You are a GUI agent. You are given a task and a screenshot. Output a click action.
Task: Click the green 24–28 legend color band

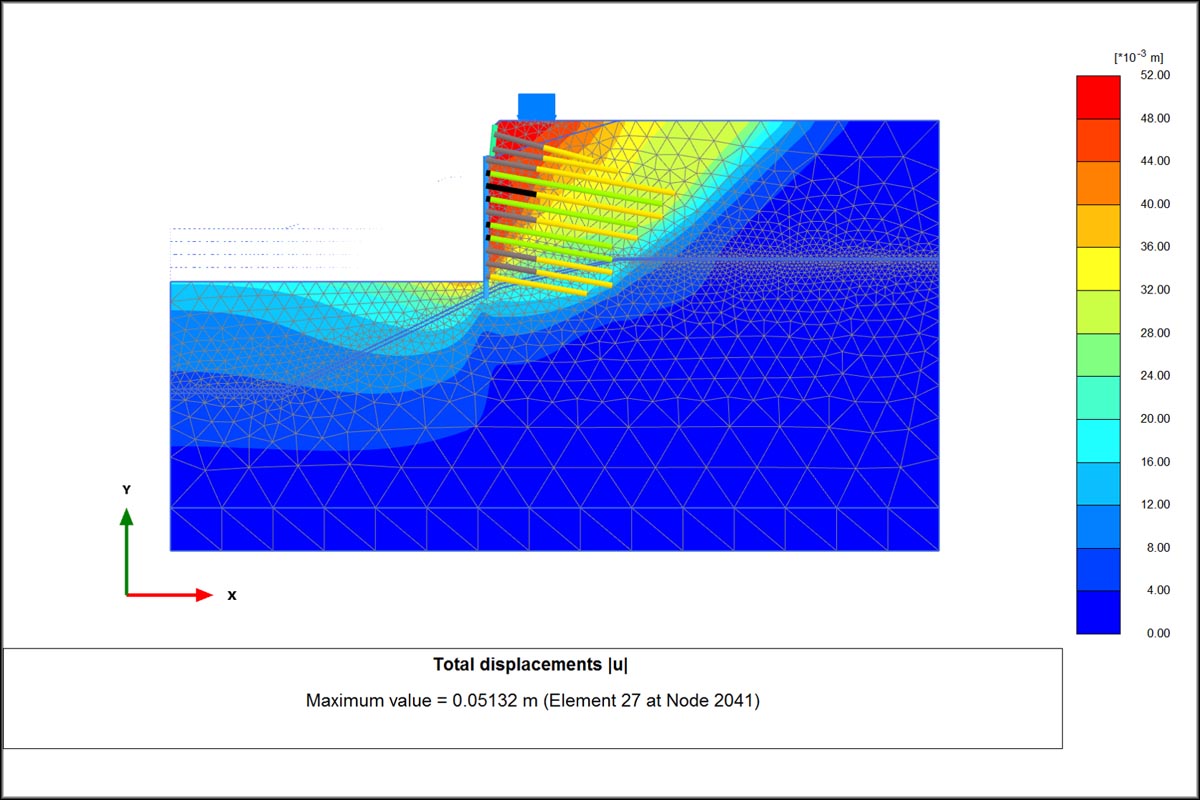tap(1098, 354)
